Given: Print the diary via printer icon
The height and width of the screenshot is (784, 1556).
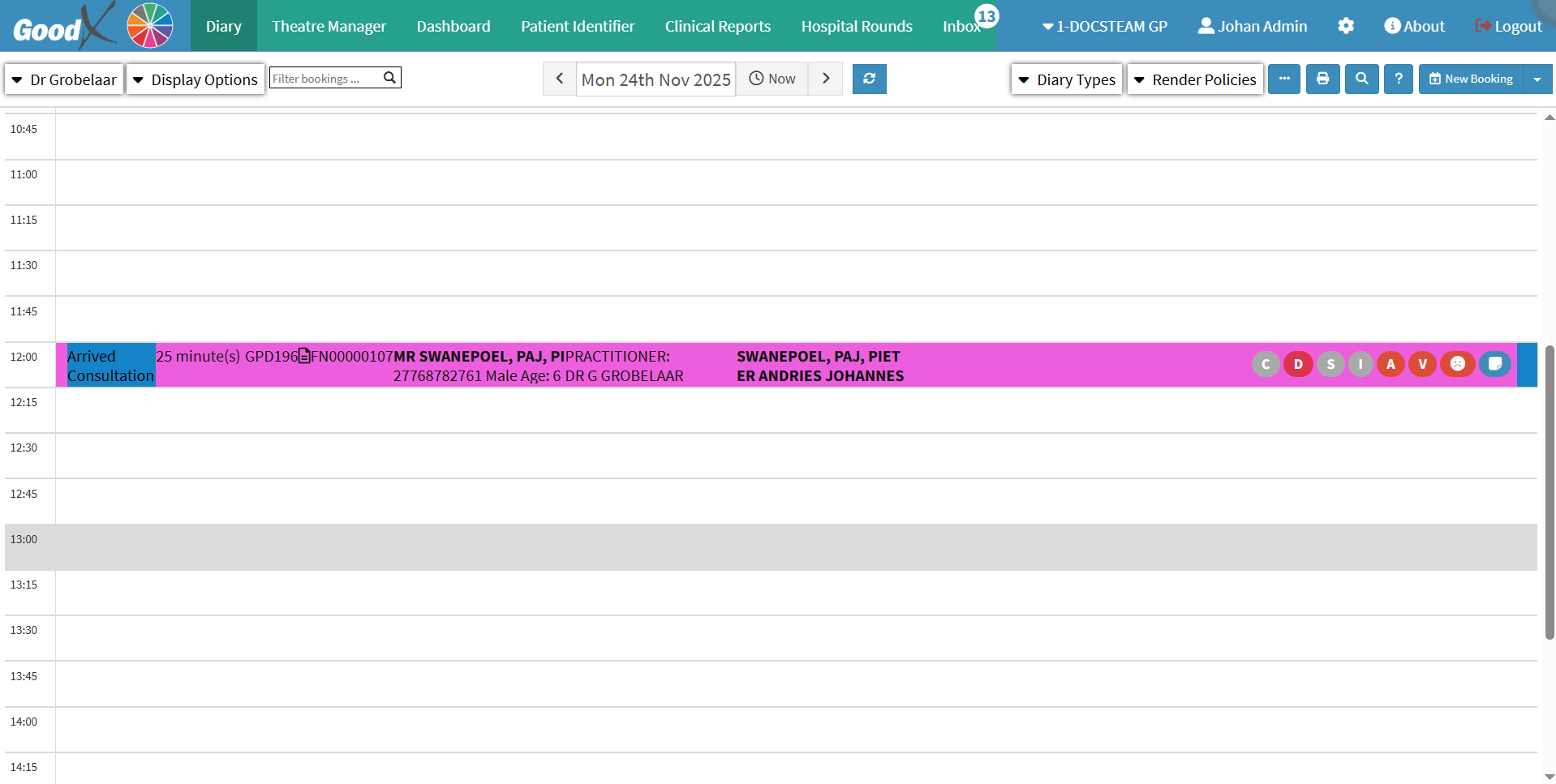Looking at the screenshot, I should (1322, 79).
